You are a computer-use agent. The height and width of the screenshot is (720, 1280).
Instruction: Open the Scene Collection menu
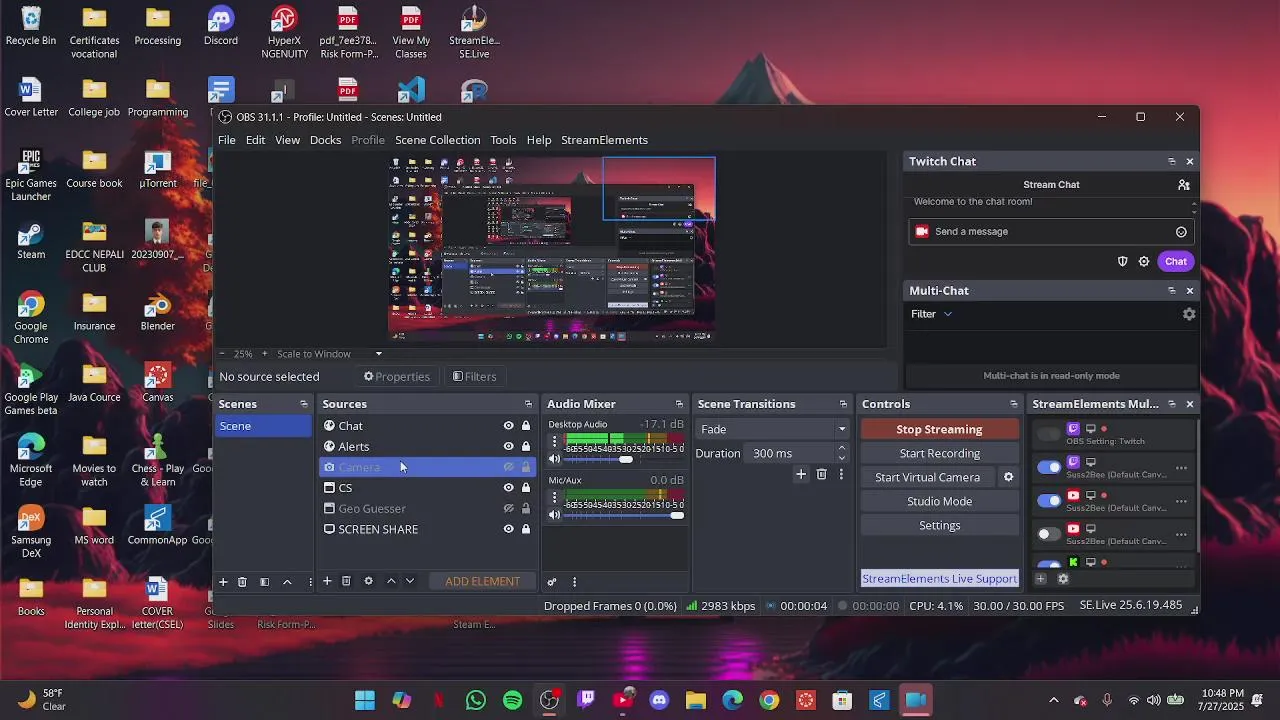437,140
